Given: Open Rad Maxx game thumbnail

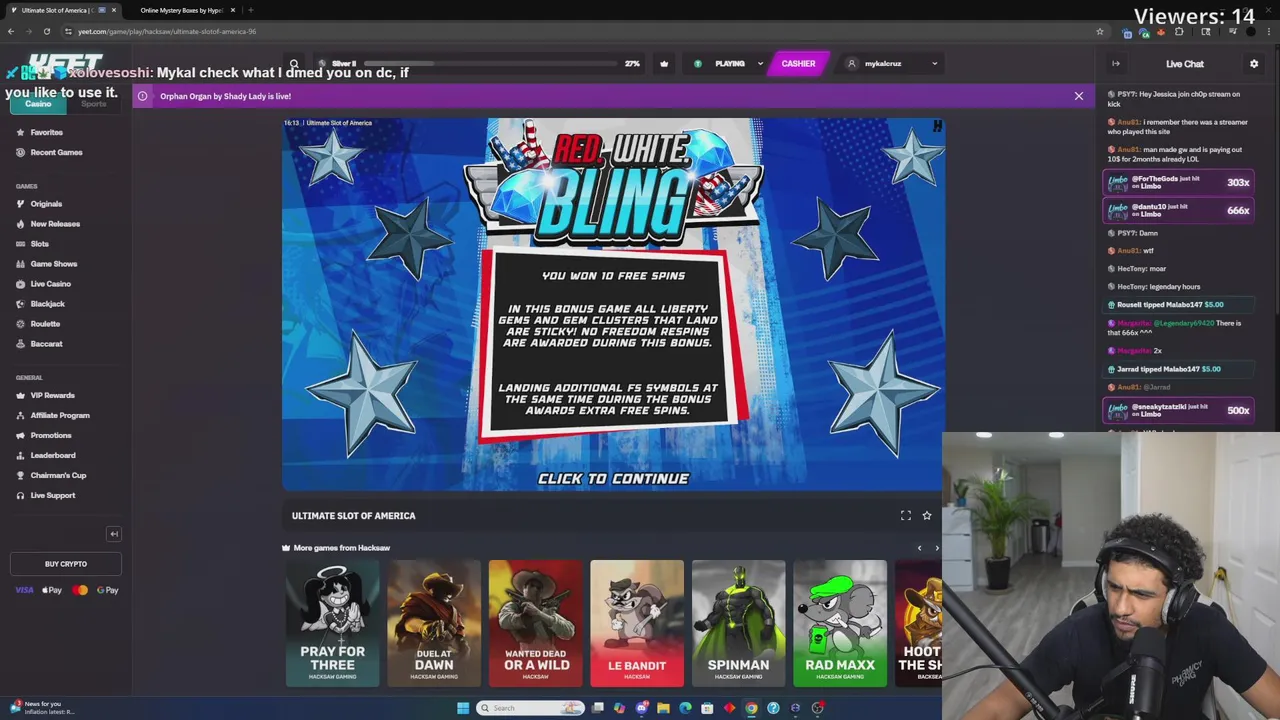Looking at the screenshot, I should 840,623.
